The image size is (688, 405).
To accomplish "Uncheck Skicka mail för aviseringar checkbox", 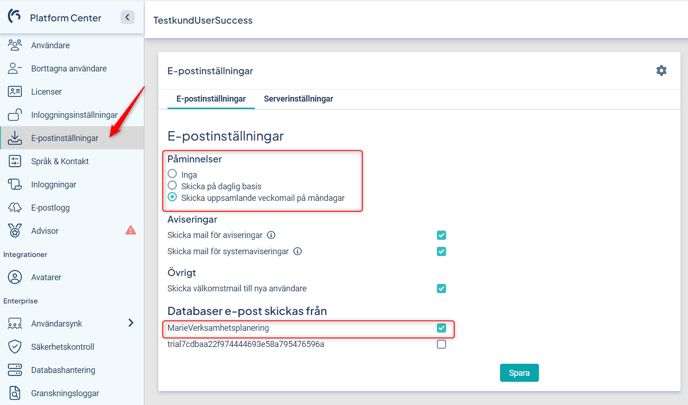I will pos(441,235).
